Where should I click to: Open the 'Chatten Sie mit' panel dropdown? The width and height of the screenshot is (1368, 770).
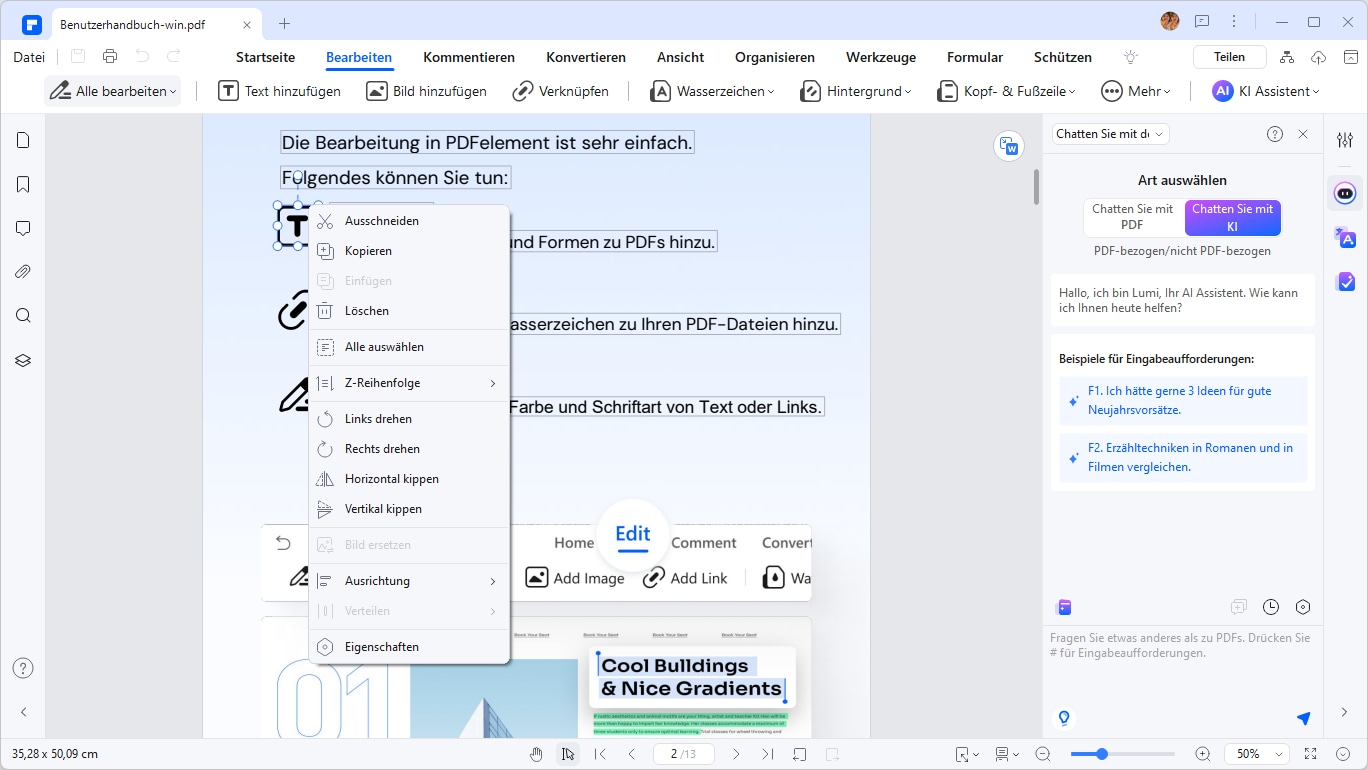[x=1110, y=134]
